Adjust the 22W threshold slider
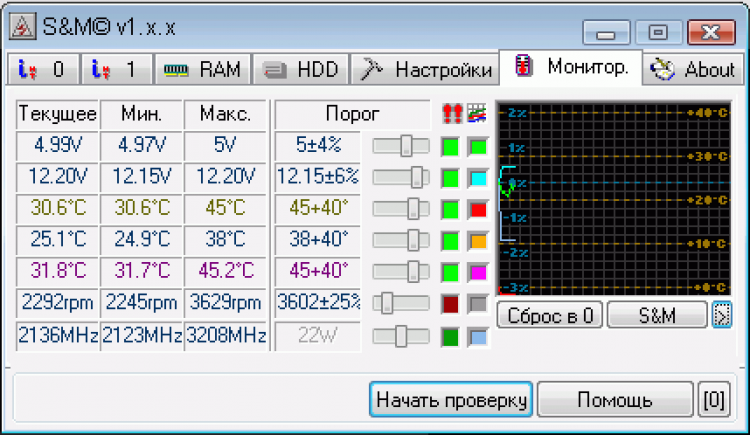Image resolution: width=750 pixels, height=435 pixels. (401, 336)
